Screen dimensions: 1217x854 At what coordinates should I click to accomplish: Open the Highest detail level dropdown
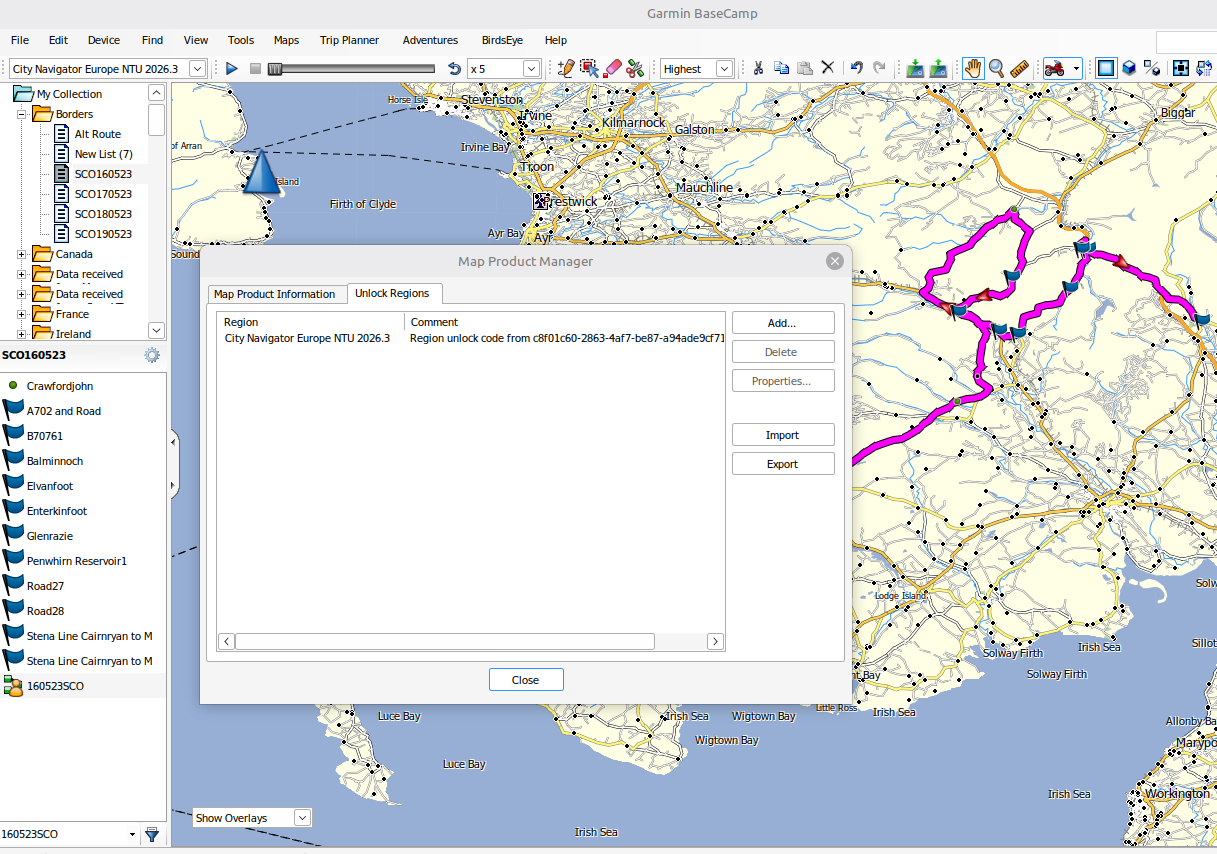click(x=725, y=68)
